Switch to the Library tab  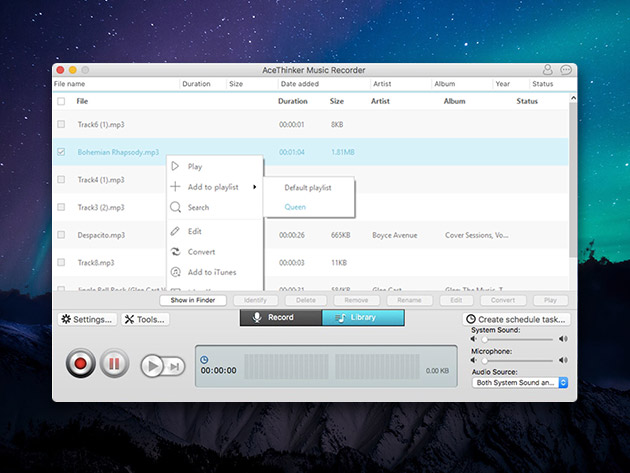point(363,317)
